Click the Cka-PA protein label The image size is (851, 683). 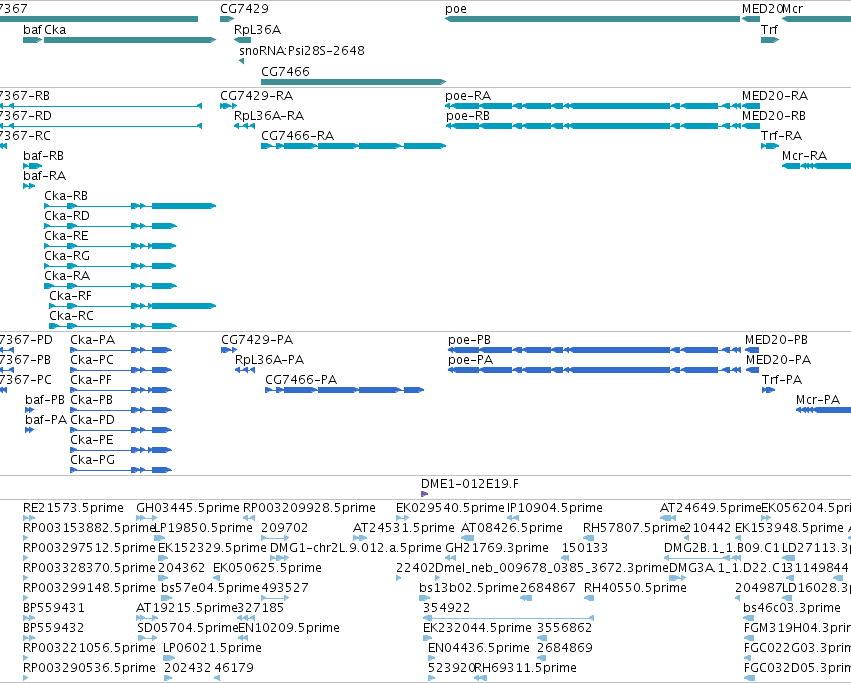click(93, 340)
